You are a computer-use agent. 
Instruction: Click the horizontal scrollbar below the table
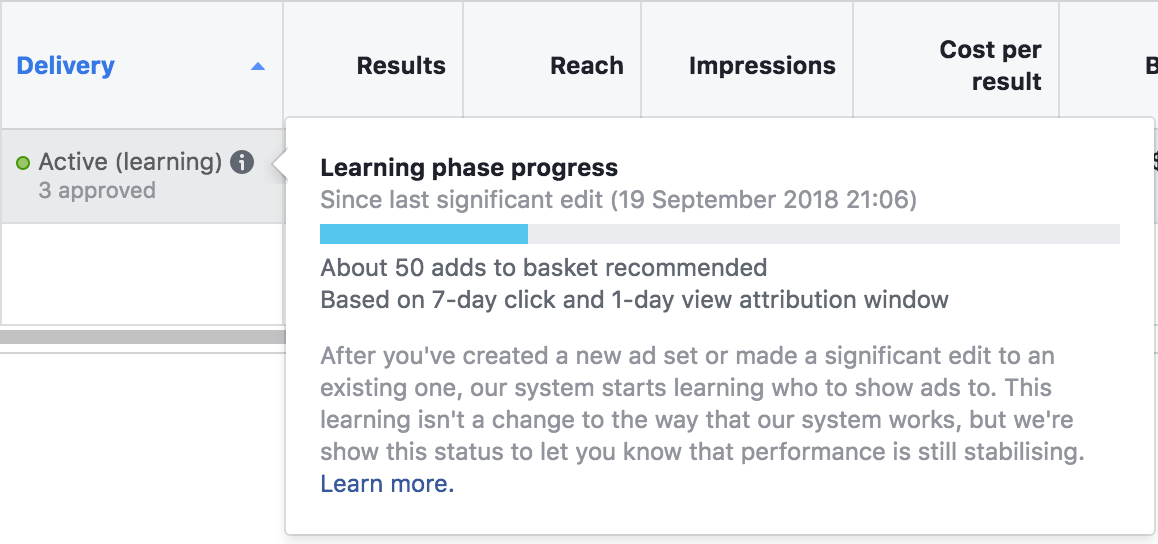coord(142,338)
